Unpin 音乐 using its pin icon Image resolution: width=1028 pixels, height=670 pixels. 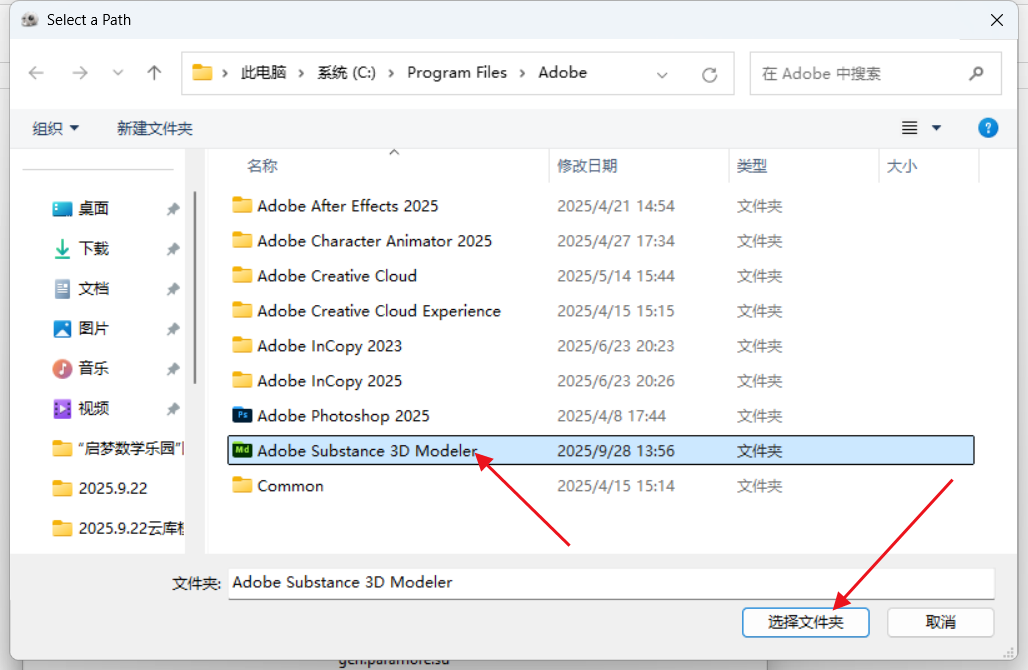172,369
